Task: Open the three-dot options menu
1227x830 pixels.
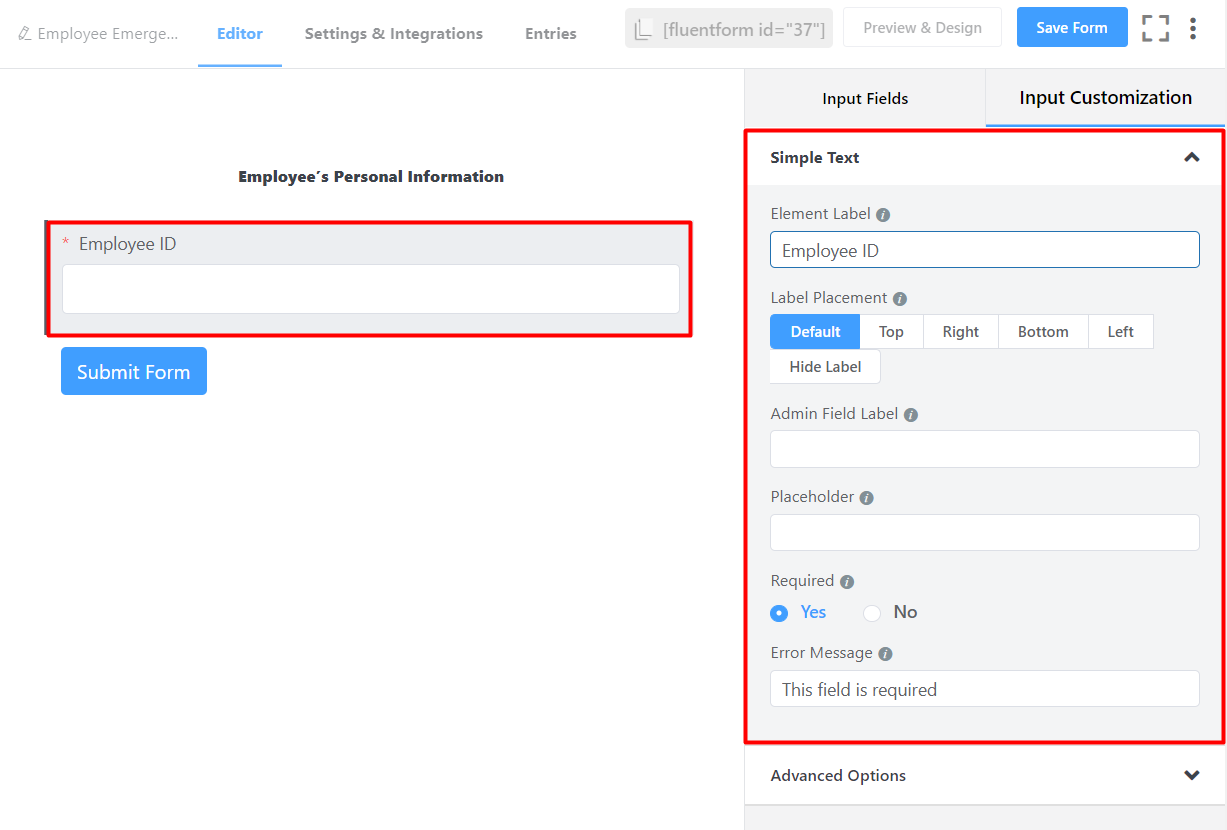Action: [1193, 28]
